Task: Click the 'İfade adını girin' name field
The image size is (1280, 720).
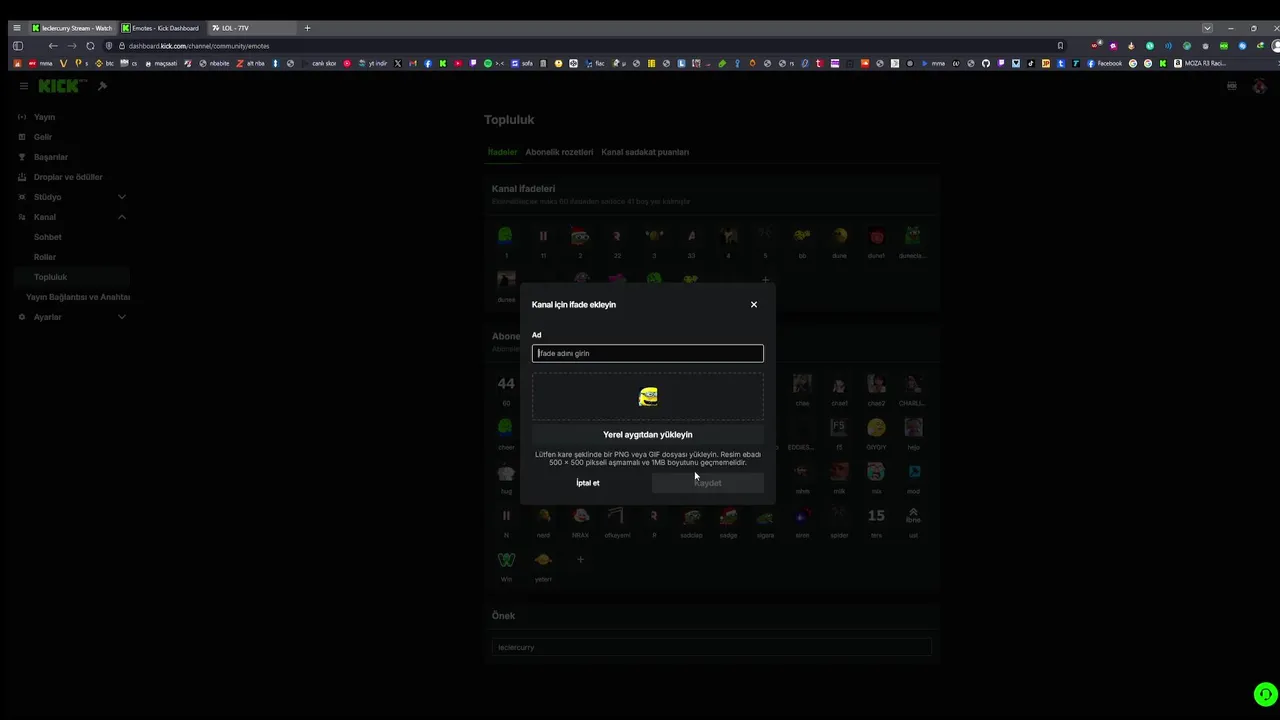Action: tap(648, 353)
